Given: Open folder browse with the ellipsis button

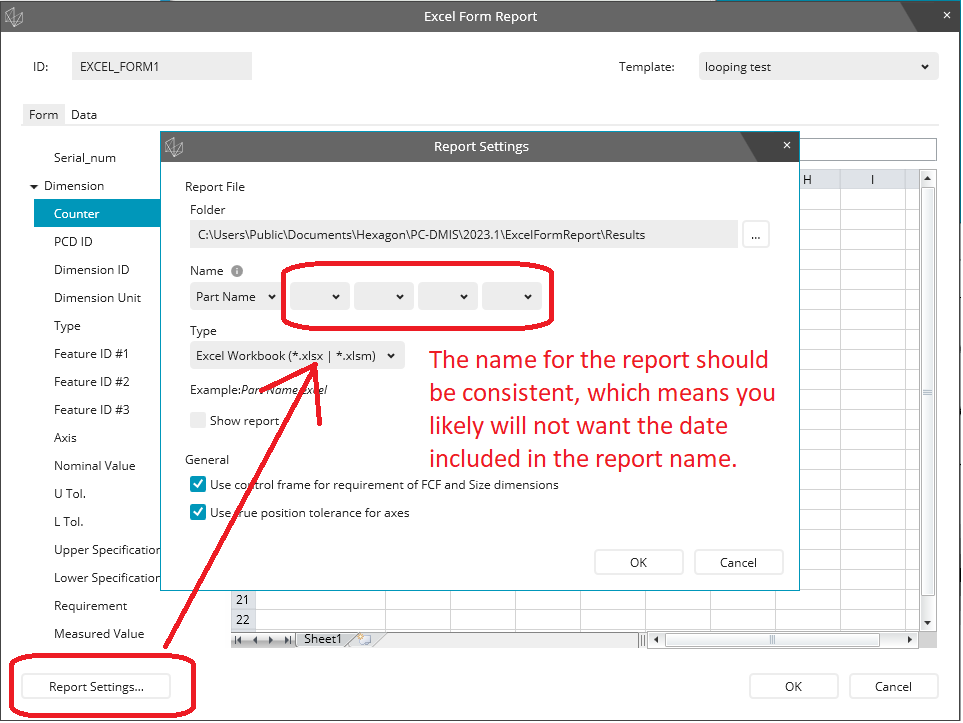Looking at the screenshot, I should pyautogui.click(x=756, y=234).
